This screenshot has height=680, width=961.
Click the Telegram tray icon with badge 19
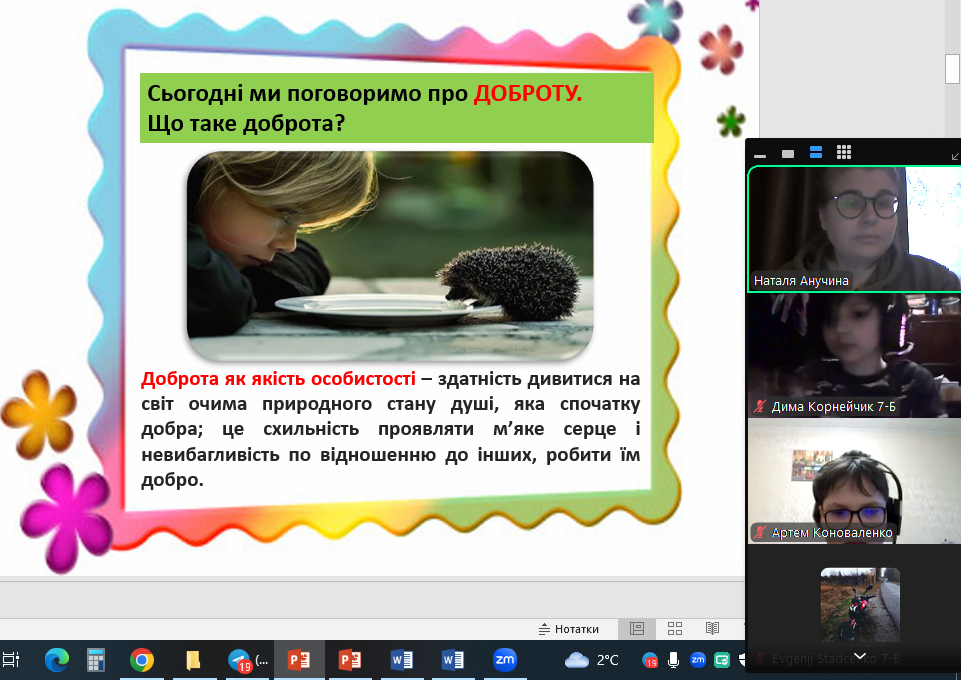pos(650,660)
